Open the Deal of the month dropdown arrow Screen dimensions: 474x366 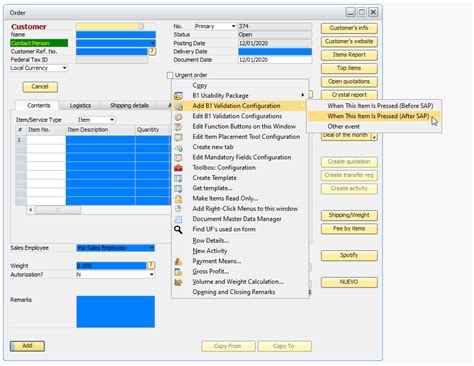click(x=375, y=137)
